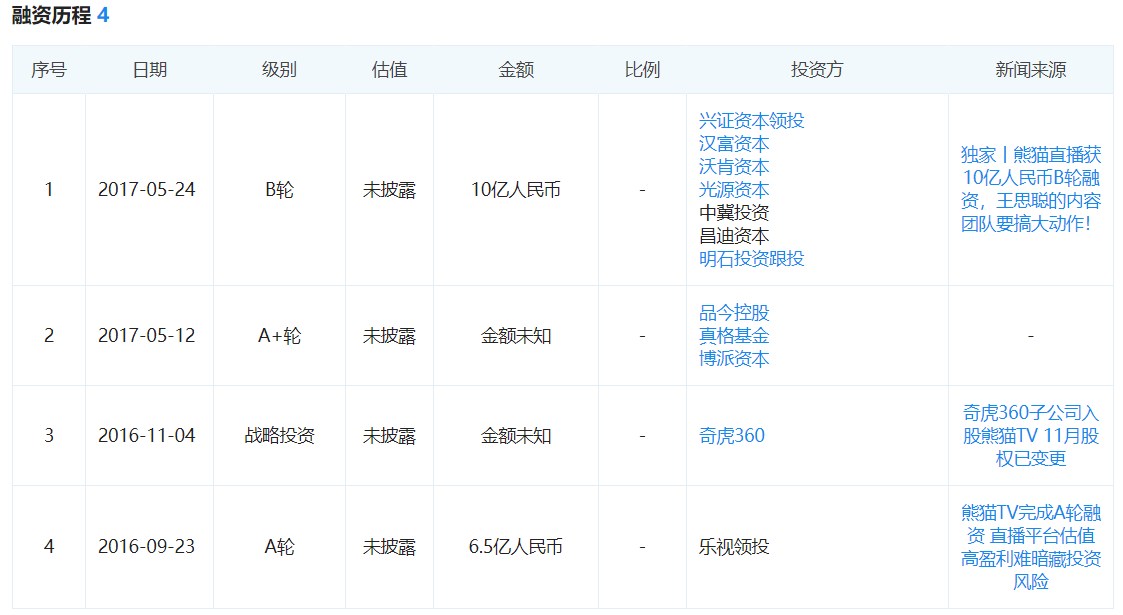This screenshot has height=615, width=1123.
Task: Open investor link 品今控股
Action: point(734,312)
